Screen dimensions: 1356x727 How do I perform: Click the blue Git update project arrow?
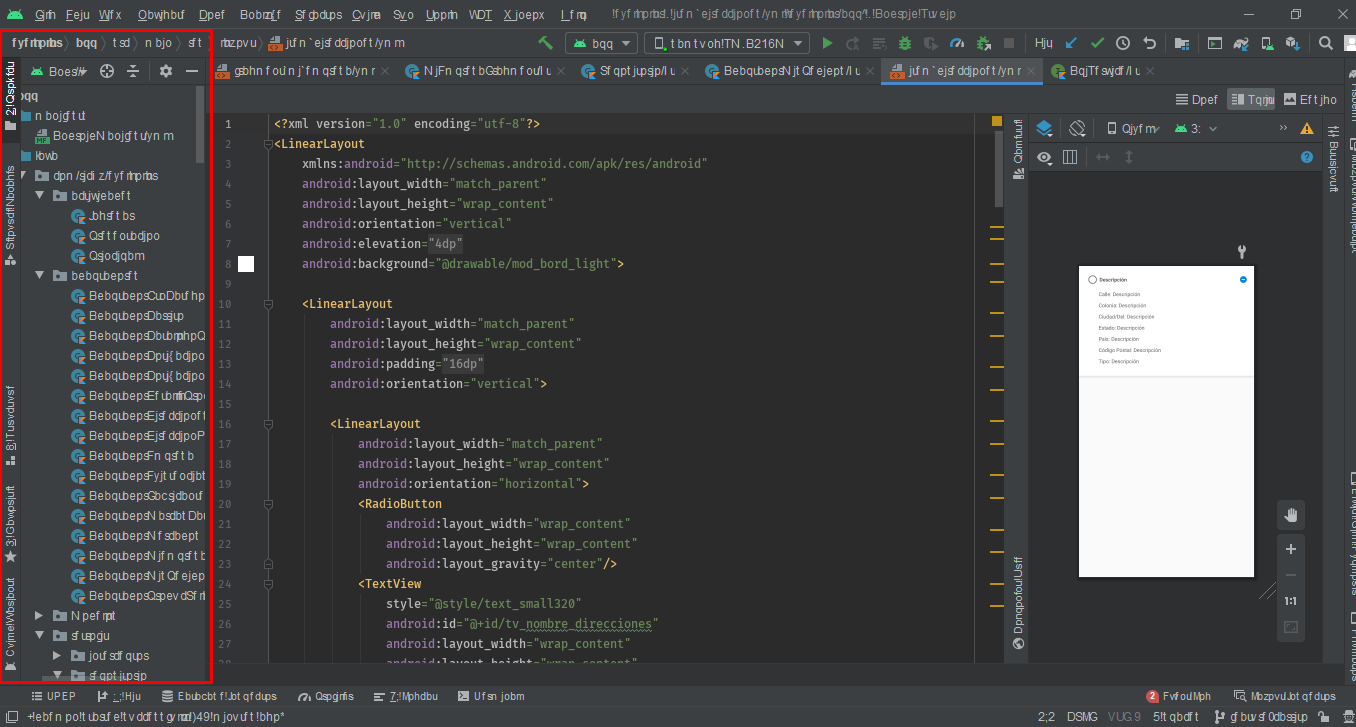1071,43
